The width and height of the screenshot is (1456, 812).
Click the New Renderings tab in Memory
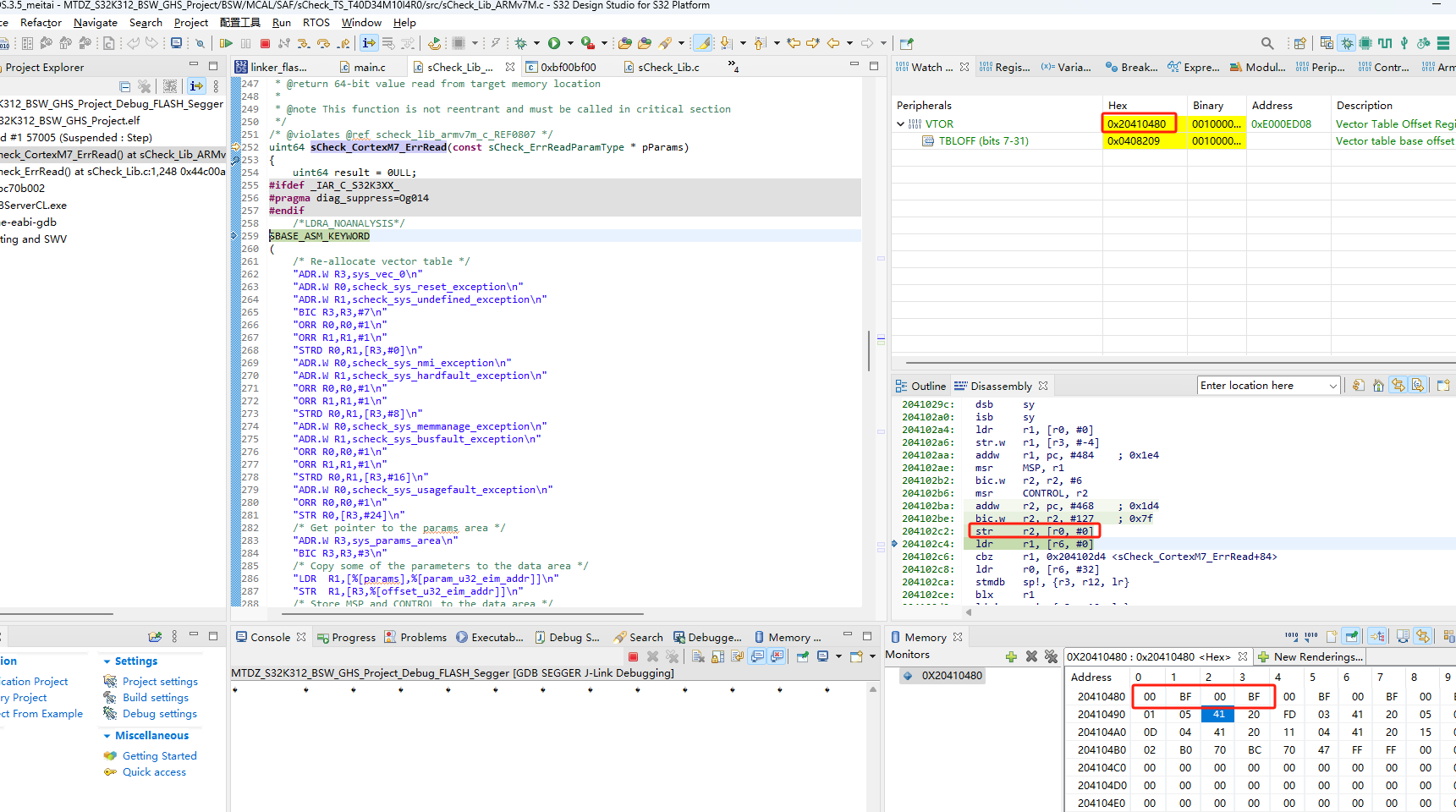(1310, 657)
